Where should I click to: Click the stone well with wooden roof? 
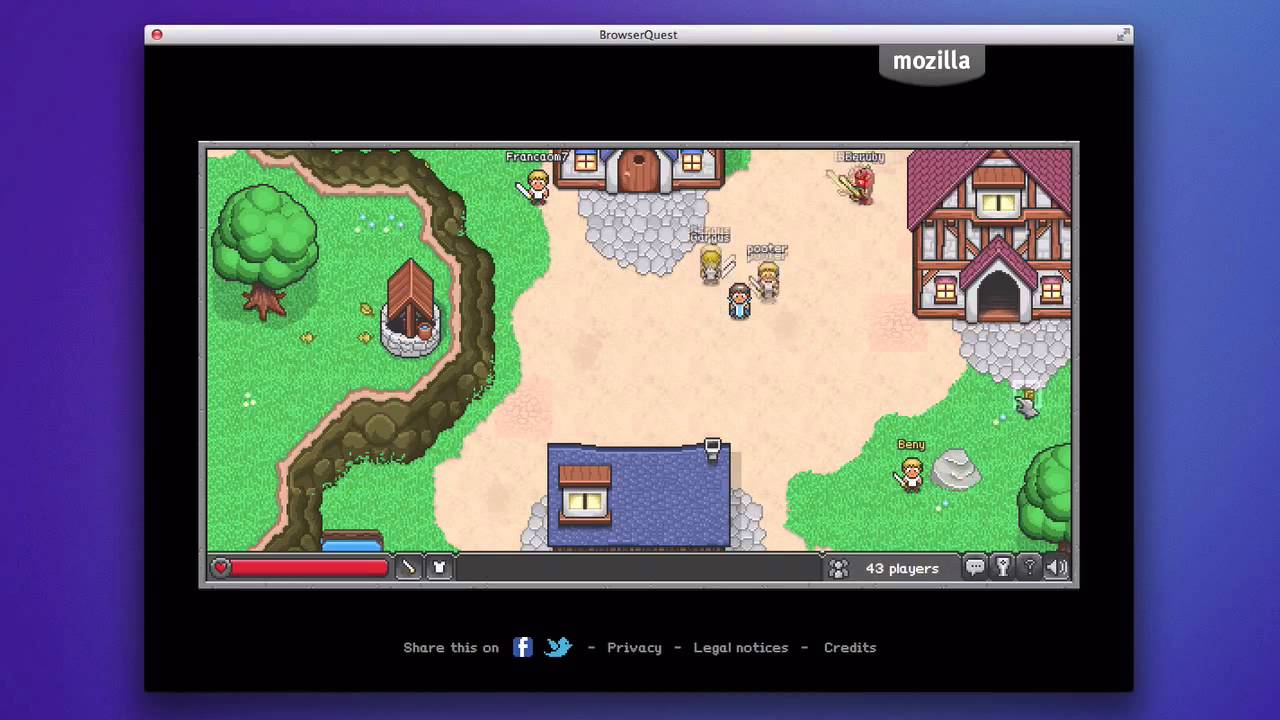coord(410,308)
